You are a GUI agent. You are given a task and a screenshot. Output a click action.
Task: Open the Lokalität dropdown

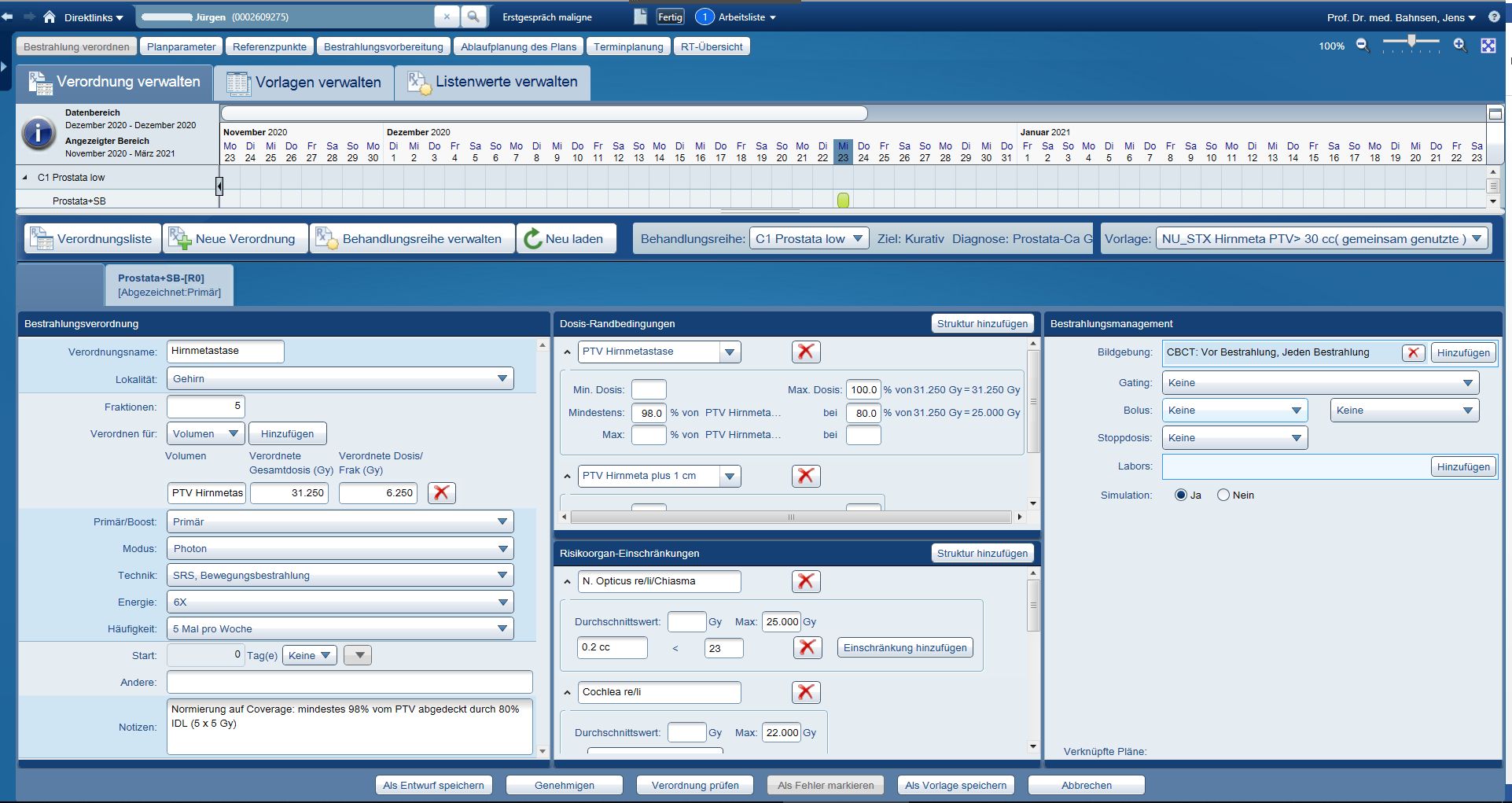502,378
